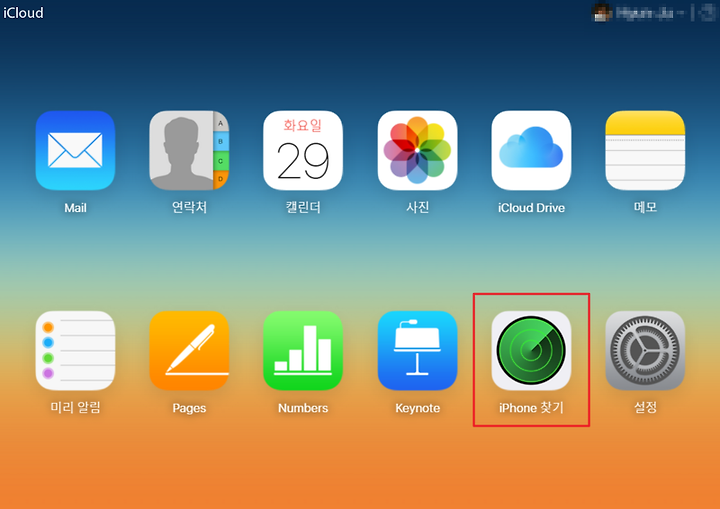This screenshot has height=509, width=720.
Task: Click the iCloud title text
Action: 23,12
